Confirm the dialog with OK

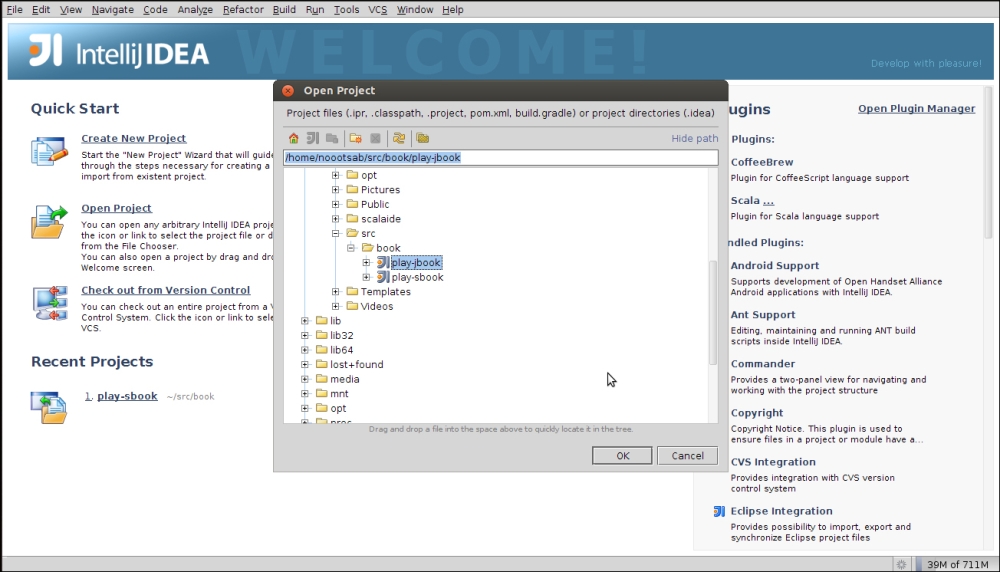coord(622,456)
